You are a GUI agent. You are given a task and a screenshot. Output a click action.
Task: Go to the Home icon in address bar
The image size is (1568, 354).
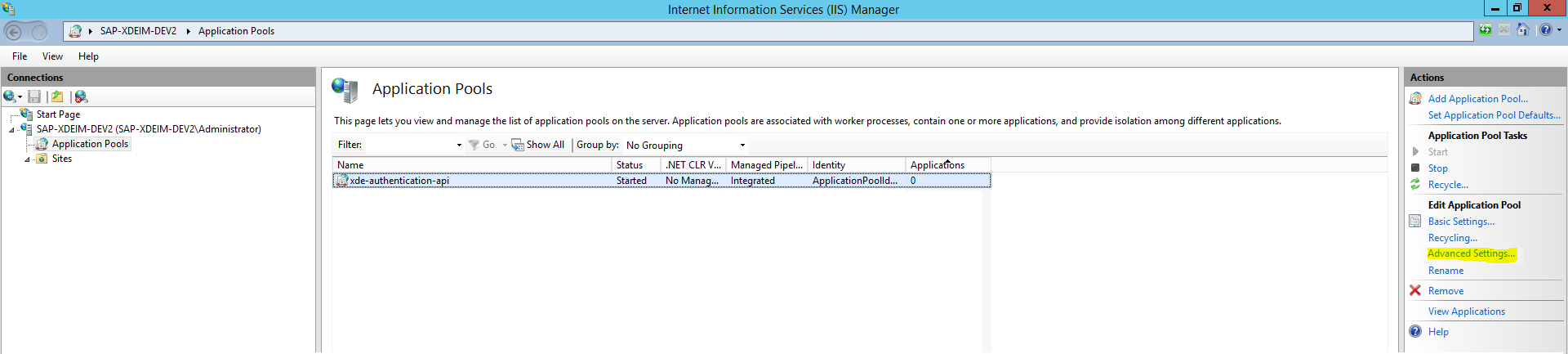click(x=1522, y=30)
